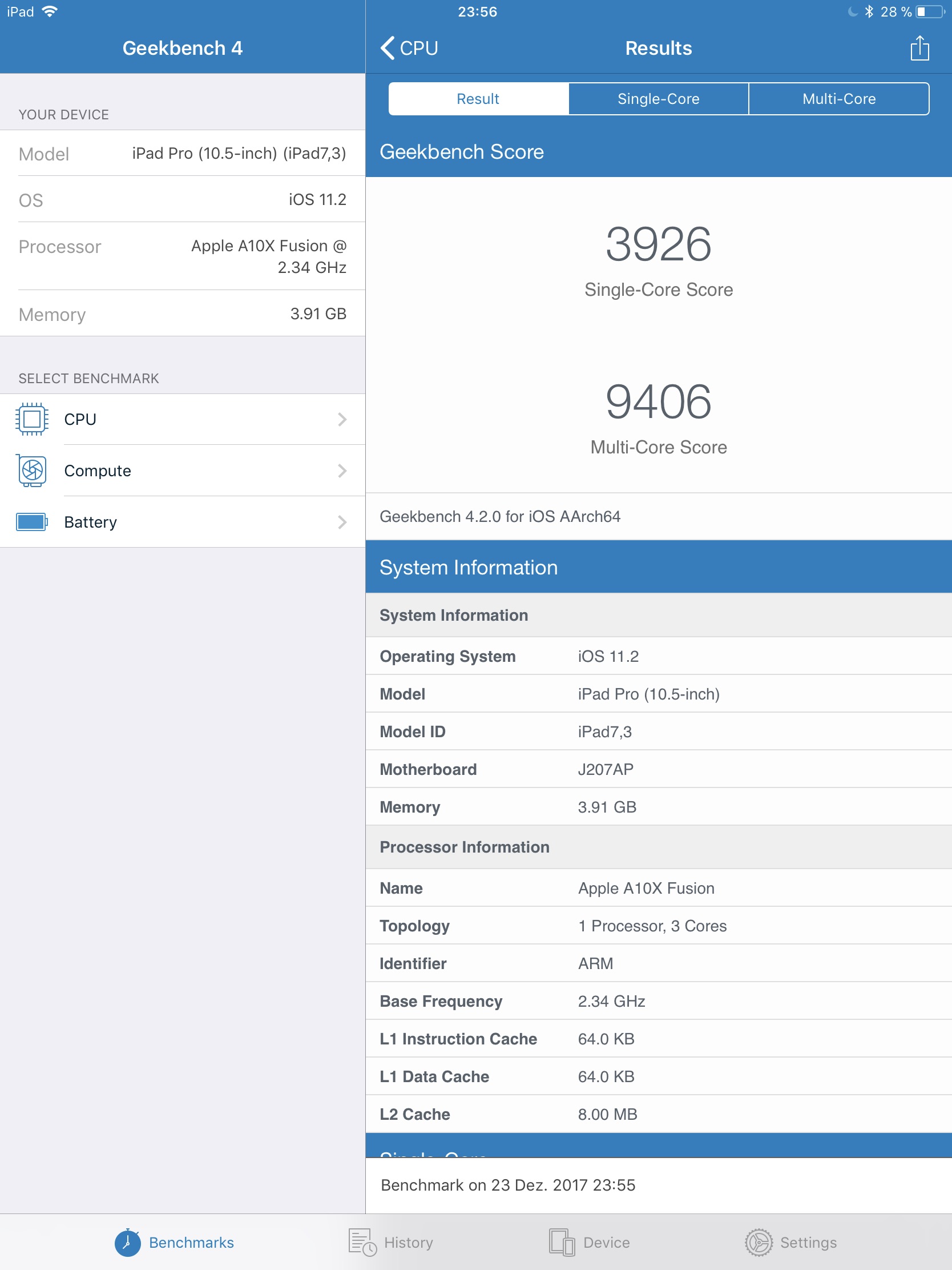Screen dimensions: 952x1270
Task: Switch to the Single-Core segment
Action: point(658,99)
